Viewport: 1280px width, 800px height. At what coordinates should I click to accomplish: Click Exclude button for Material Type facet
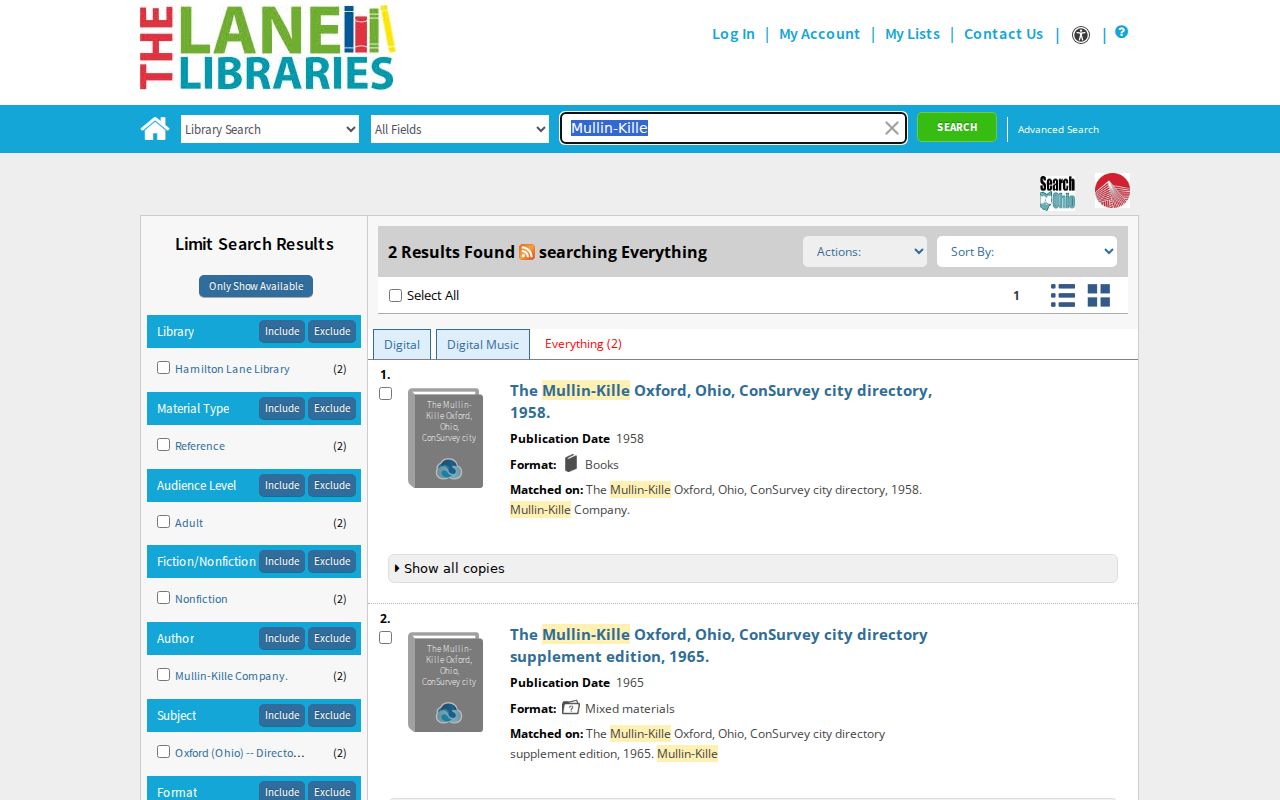point(332,408)
